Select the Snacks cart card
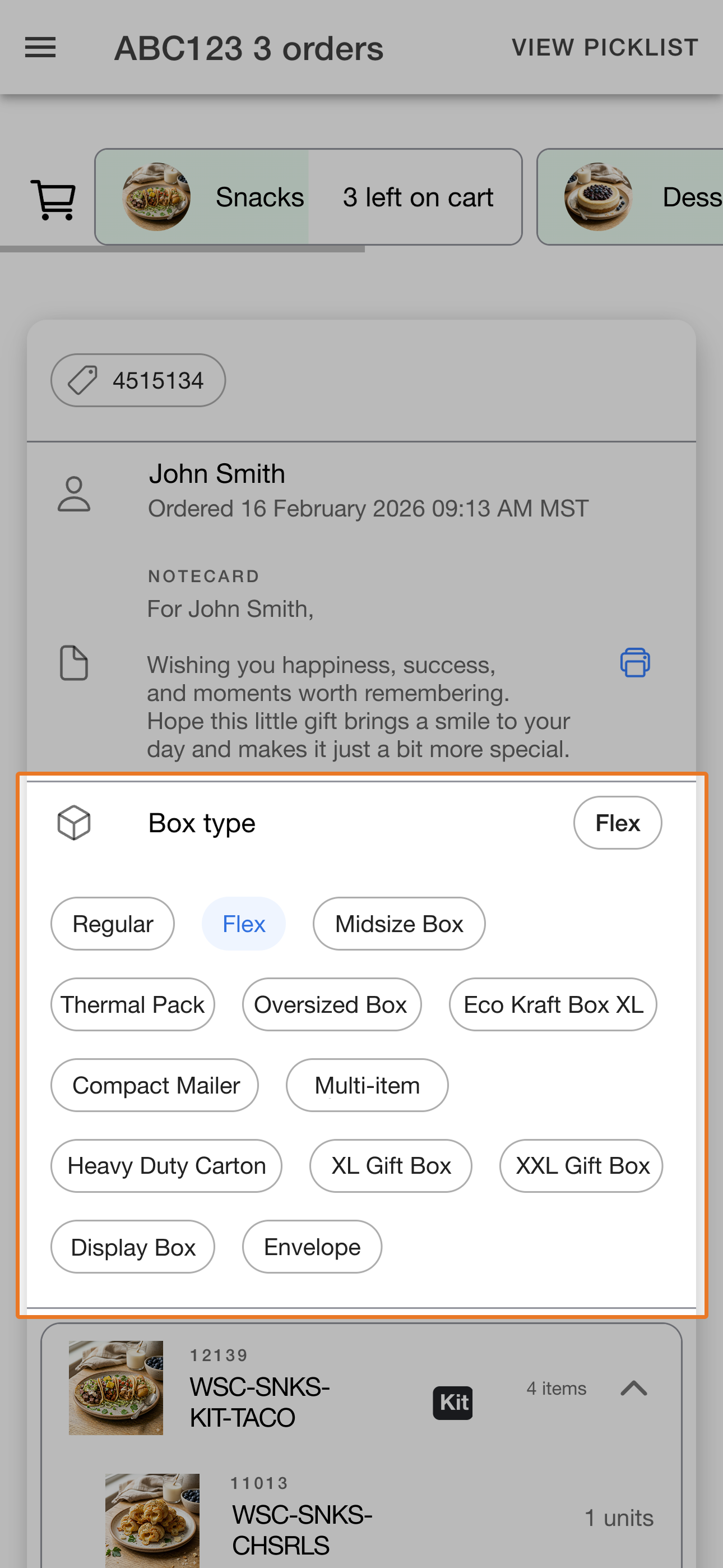 click(309, 197)
